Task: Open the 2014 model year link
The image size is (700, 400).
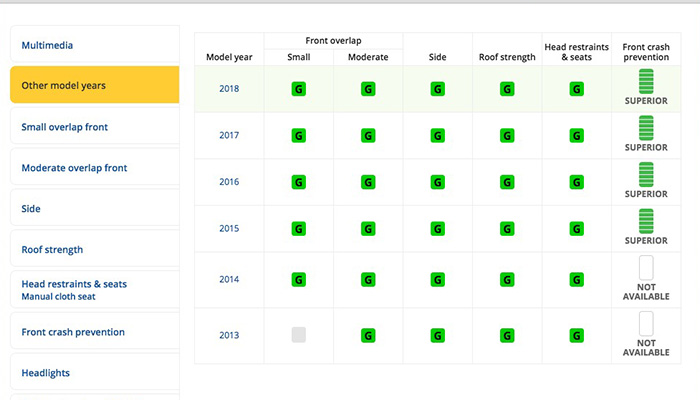Action: tap(229, 279)
